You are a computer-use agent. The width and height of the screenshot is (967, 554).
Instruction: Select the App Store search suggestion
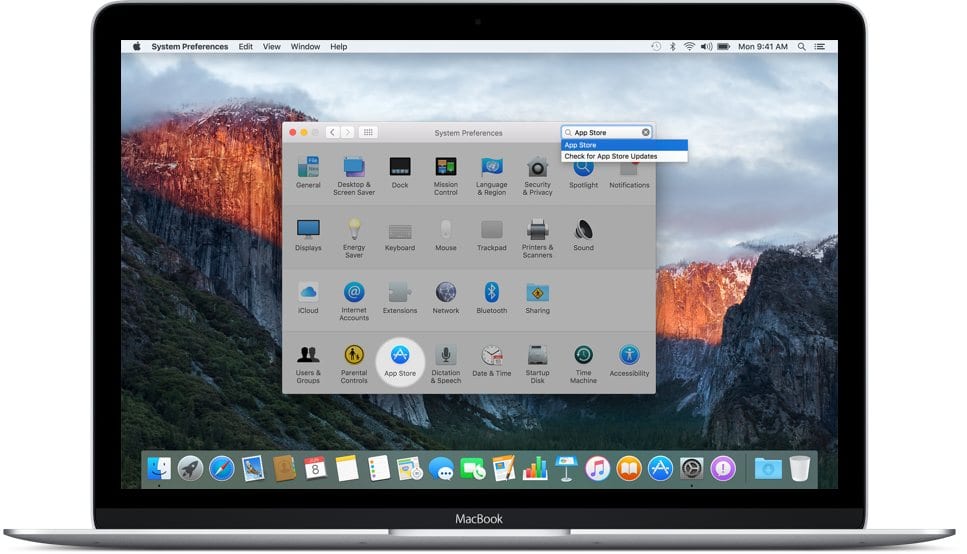(x=624, y=145)
